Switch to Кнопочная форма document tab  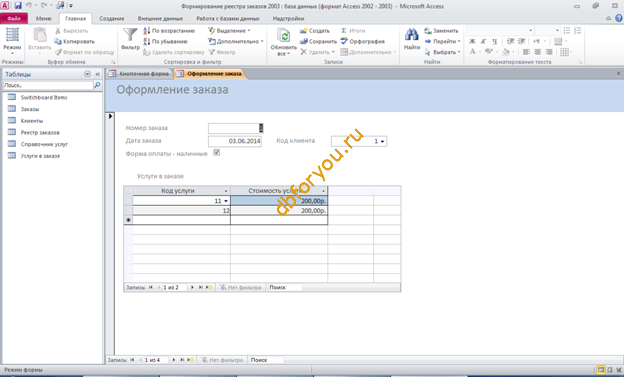[x=140, y=74]
